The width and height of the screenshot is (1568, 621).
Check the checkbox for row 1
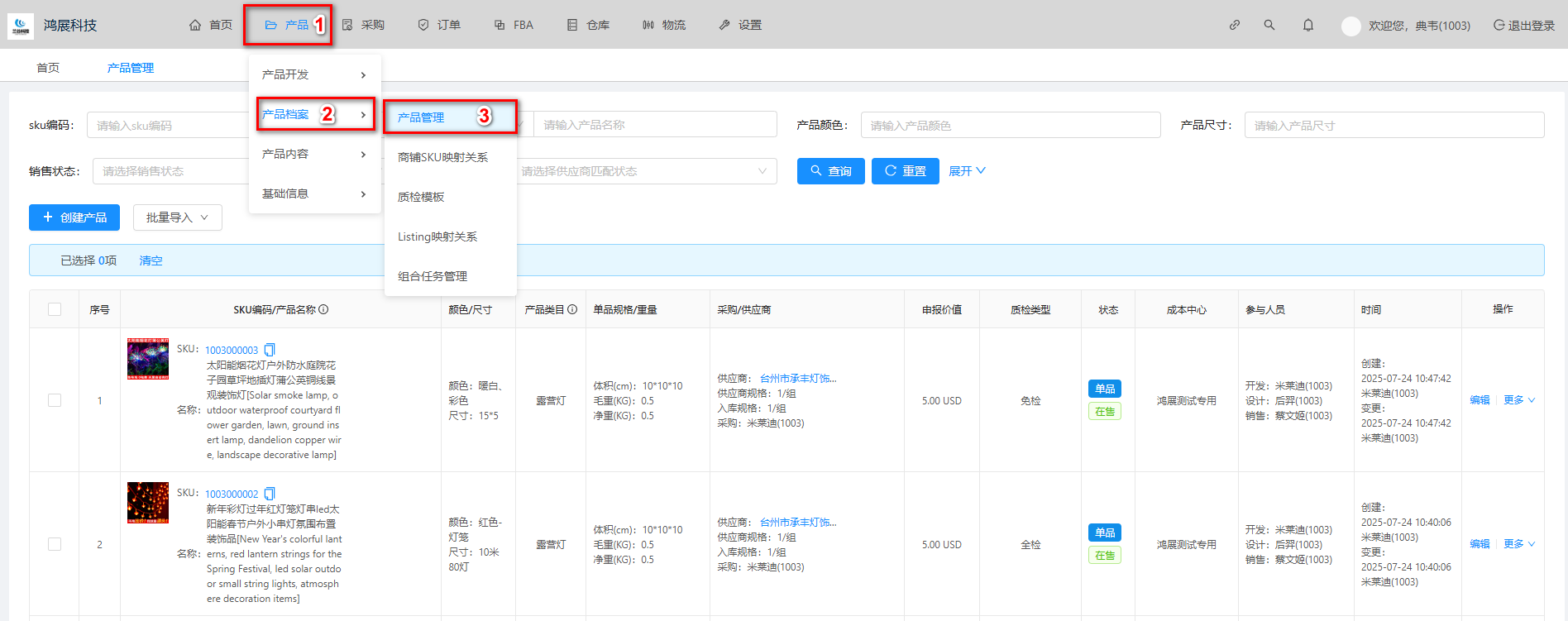(x=55, y=400)
